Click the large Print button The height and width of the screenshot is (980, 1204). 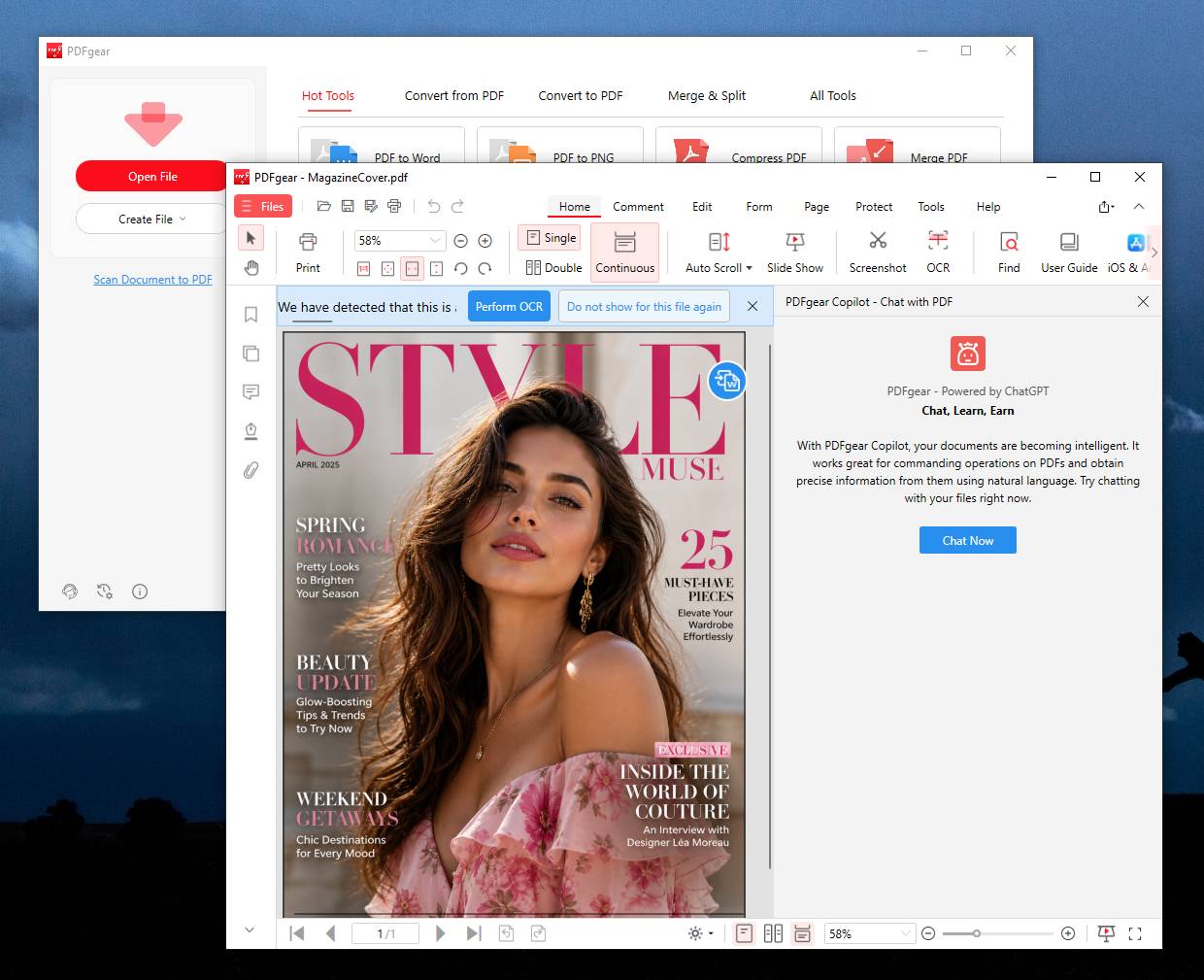(x=308, y=253)
